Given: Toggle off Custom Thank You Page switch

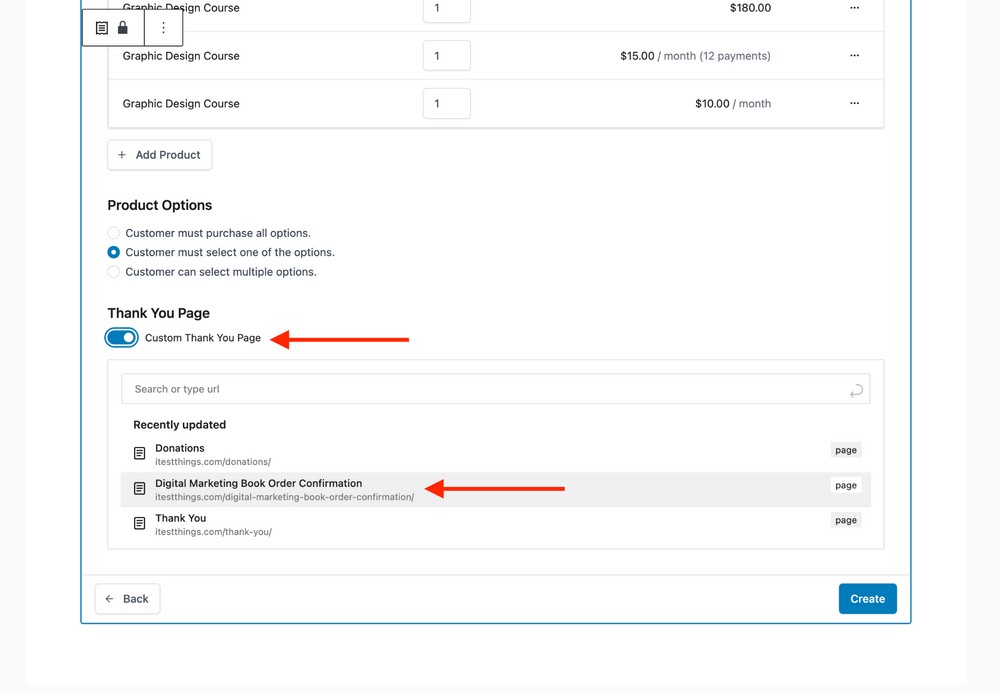Looking at the screenshot, I should click(x=122, y=338).
